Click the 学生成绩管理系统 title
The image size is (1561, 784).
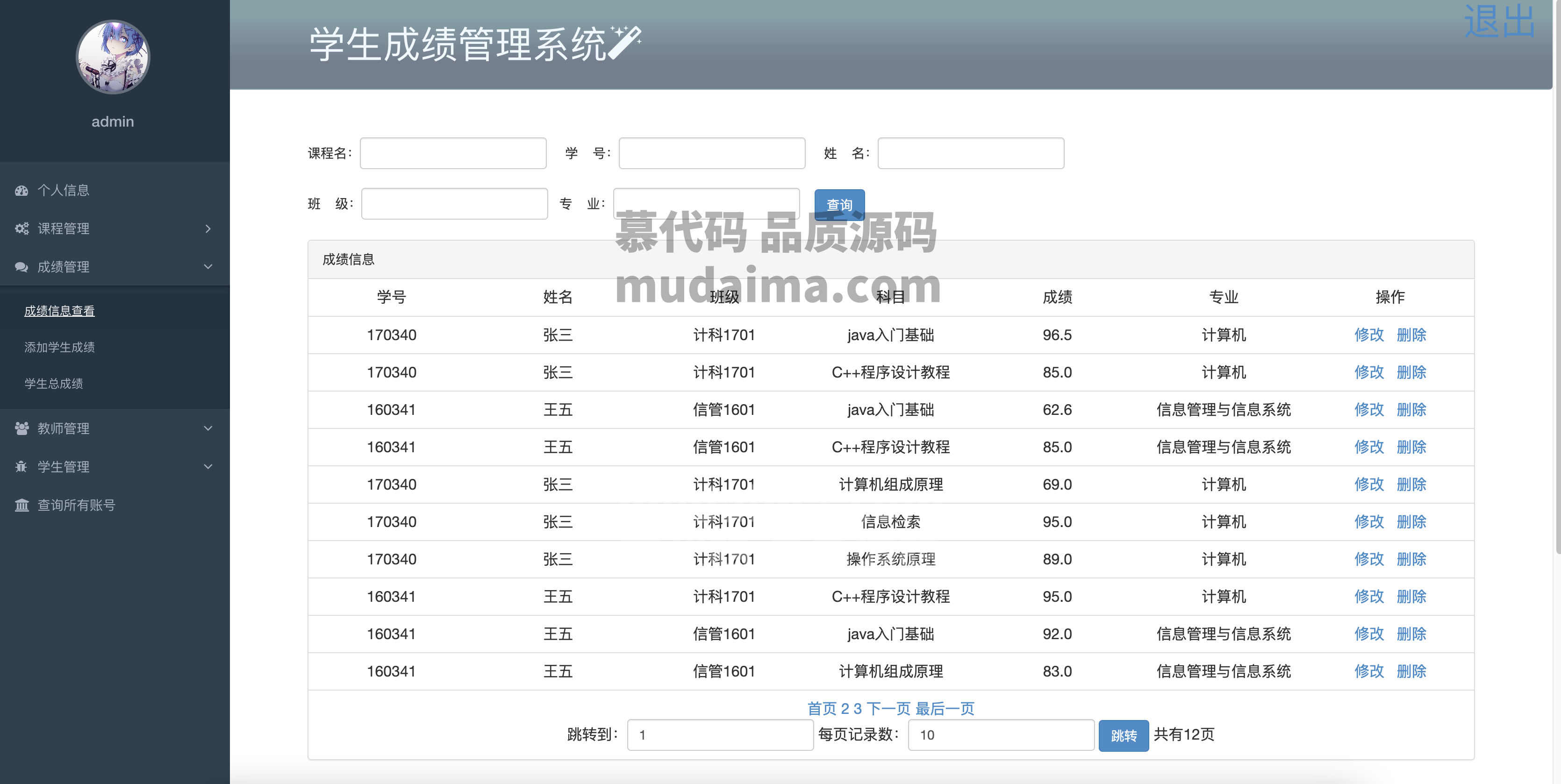click(x=458, y=43)
